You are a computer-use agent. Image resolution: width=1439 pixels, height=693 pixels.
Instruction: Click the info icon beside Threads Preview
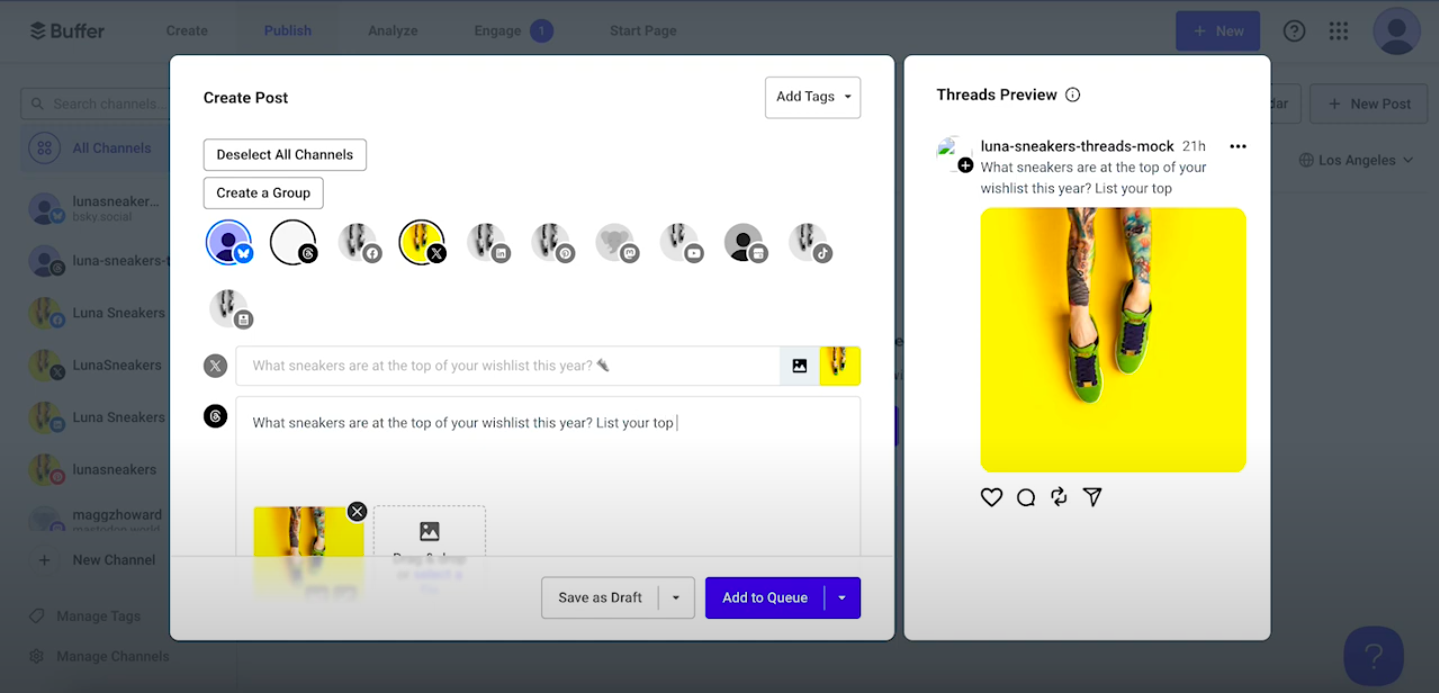1073,95
